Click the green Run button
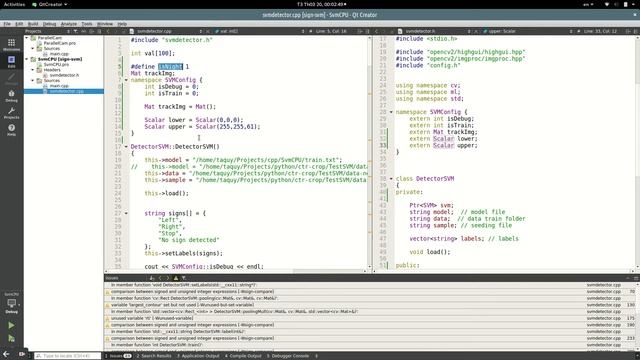This screenshot has width=640, height=360. 11,325
